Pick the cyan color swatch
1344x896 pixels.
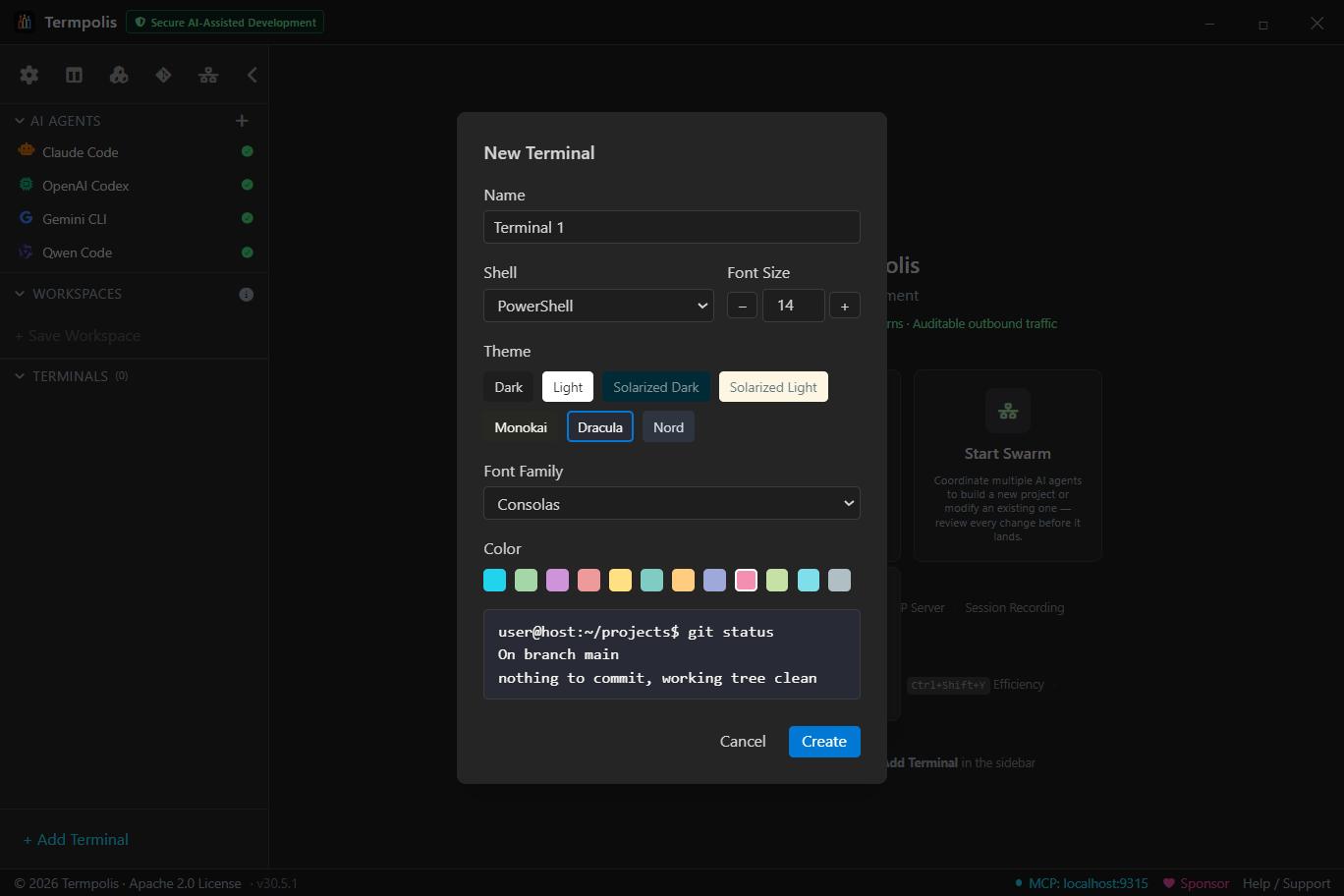(x=495, y=580)
